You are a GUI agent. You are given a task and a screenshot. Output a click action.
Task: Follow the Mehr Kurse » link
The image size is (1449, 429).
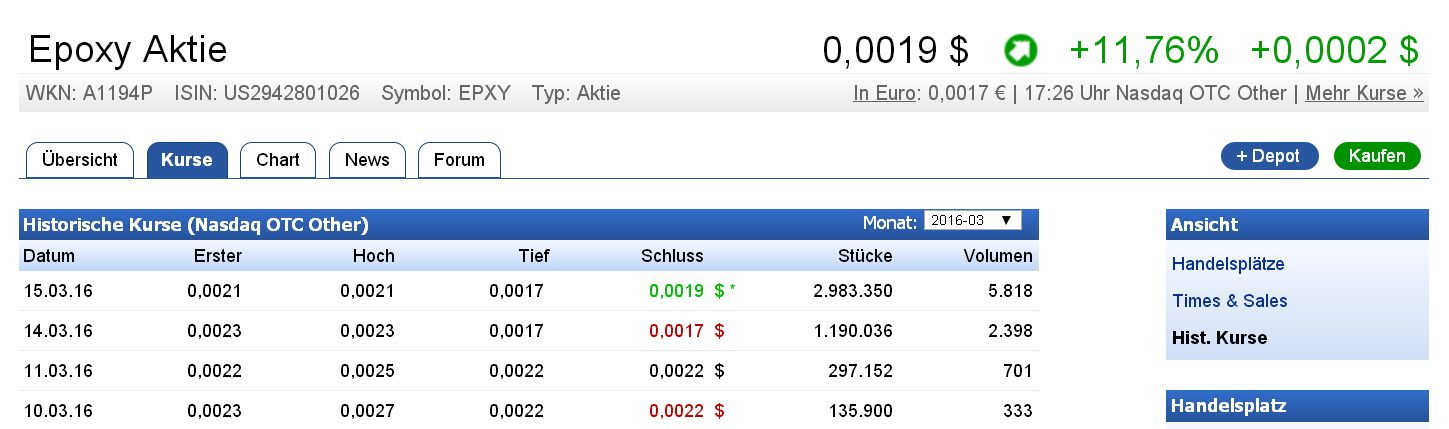(x=1364, y=94)
